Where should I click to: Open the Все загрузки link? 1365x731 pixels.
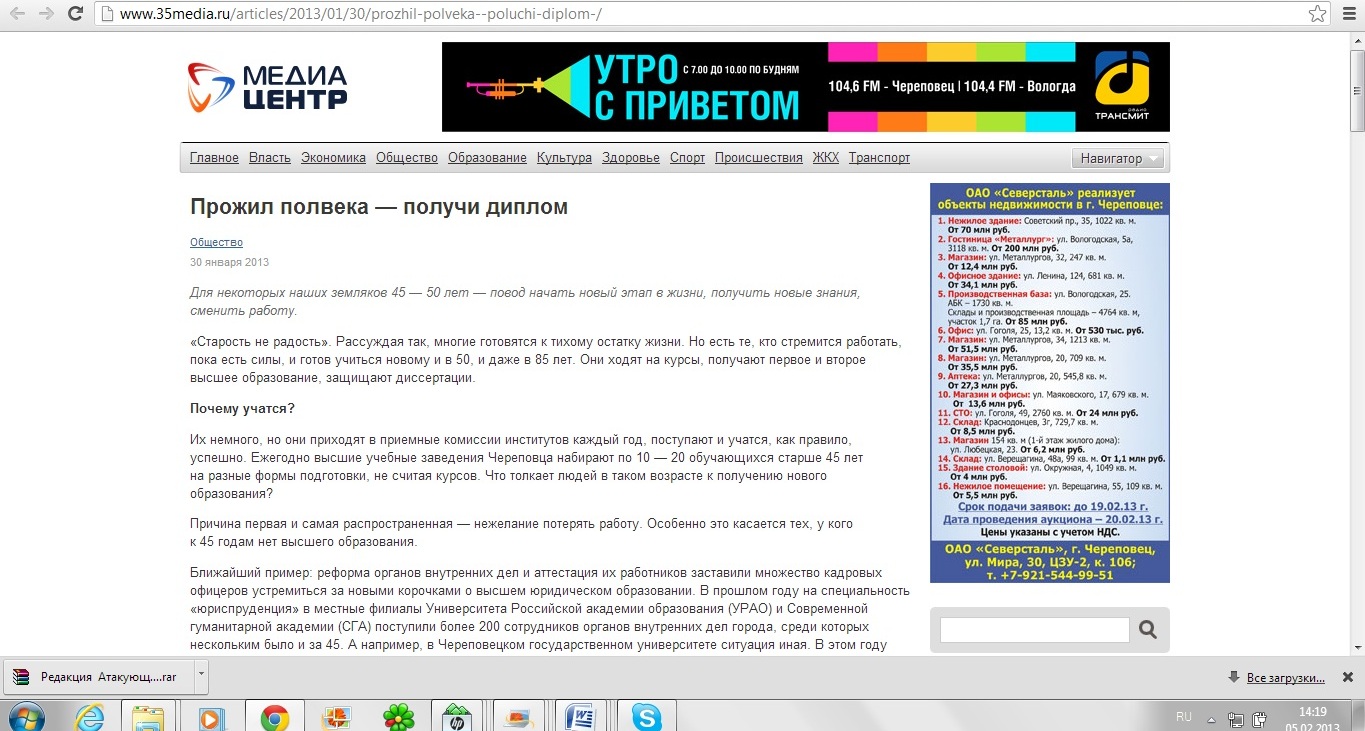click(1286, 678)
